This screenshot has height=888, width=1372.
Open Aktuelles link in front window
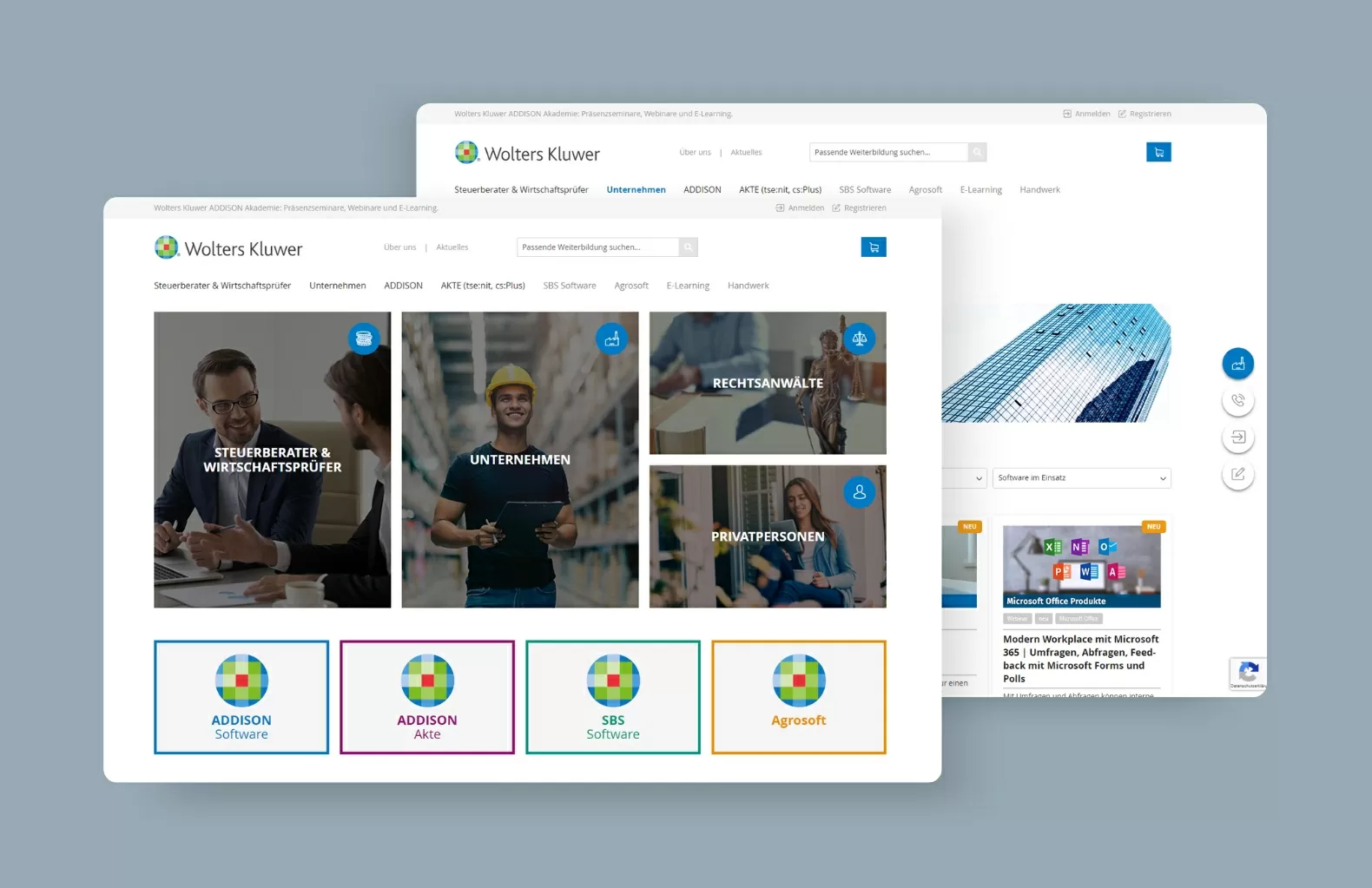click(x=452, y=247)
